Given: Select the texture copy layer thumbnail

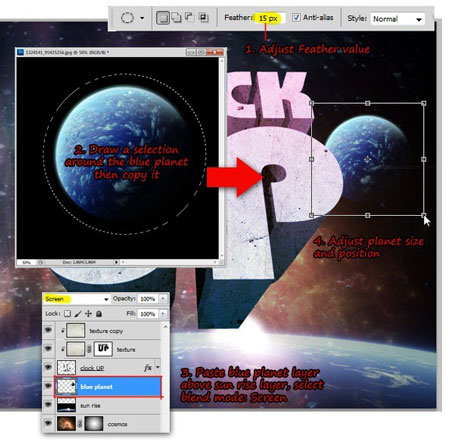Looking at the screenshot, I should pos(76,330).
